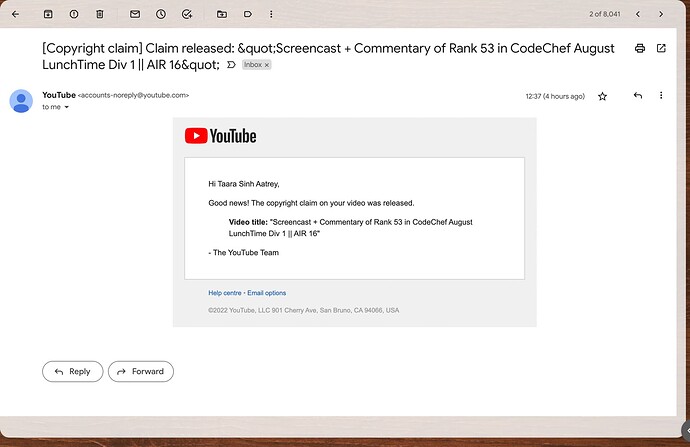Click the Forward button
Screen dimensions: 690x447
141,371
